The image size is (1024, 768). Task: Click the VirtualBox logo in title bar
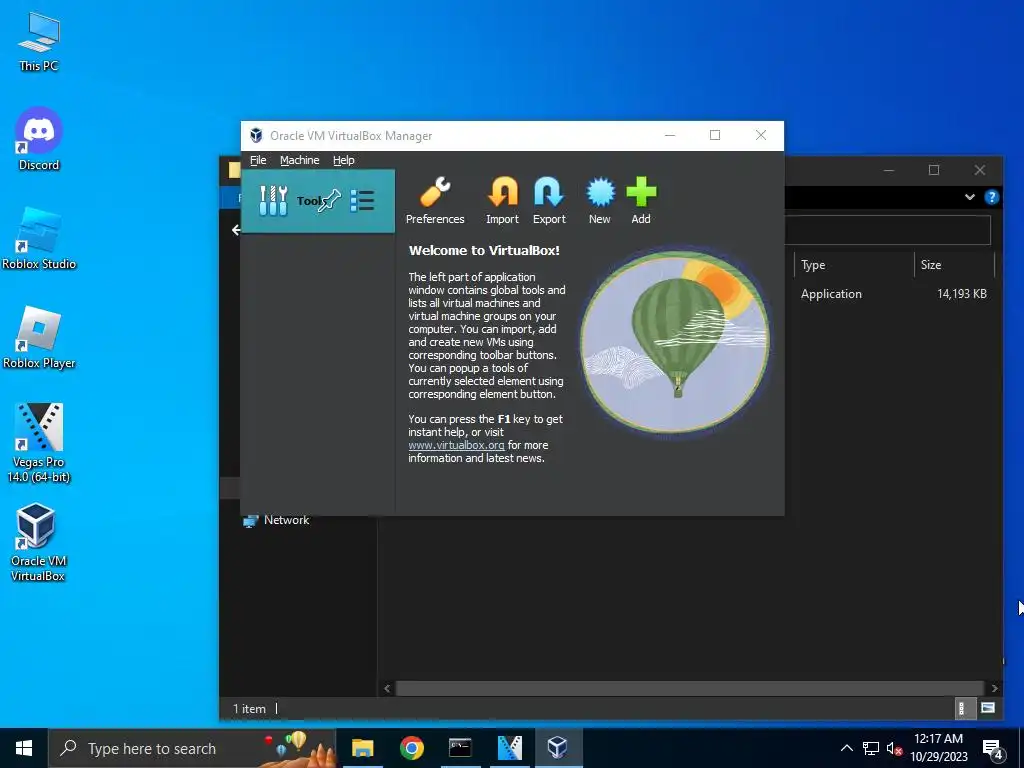tap(256, 135)
